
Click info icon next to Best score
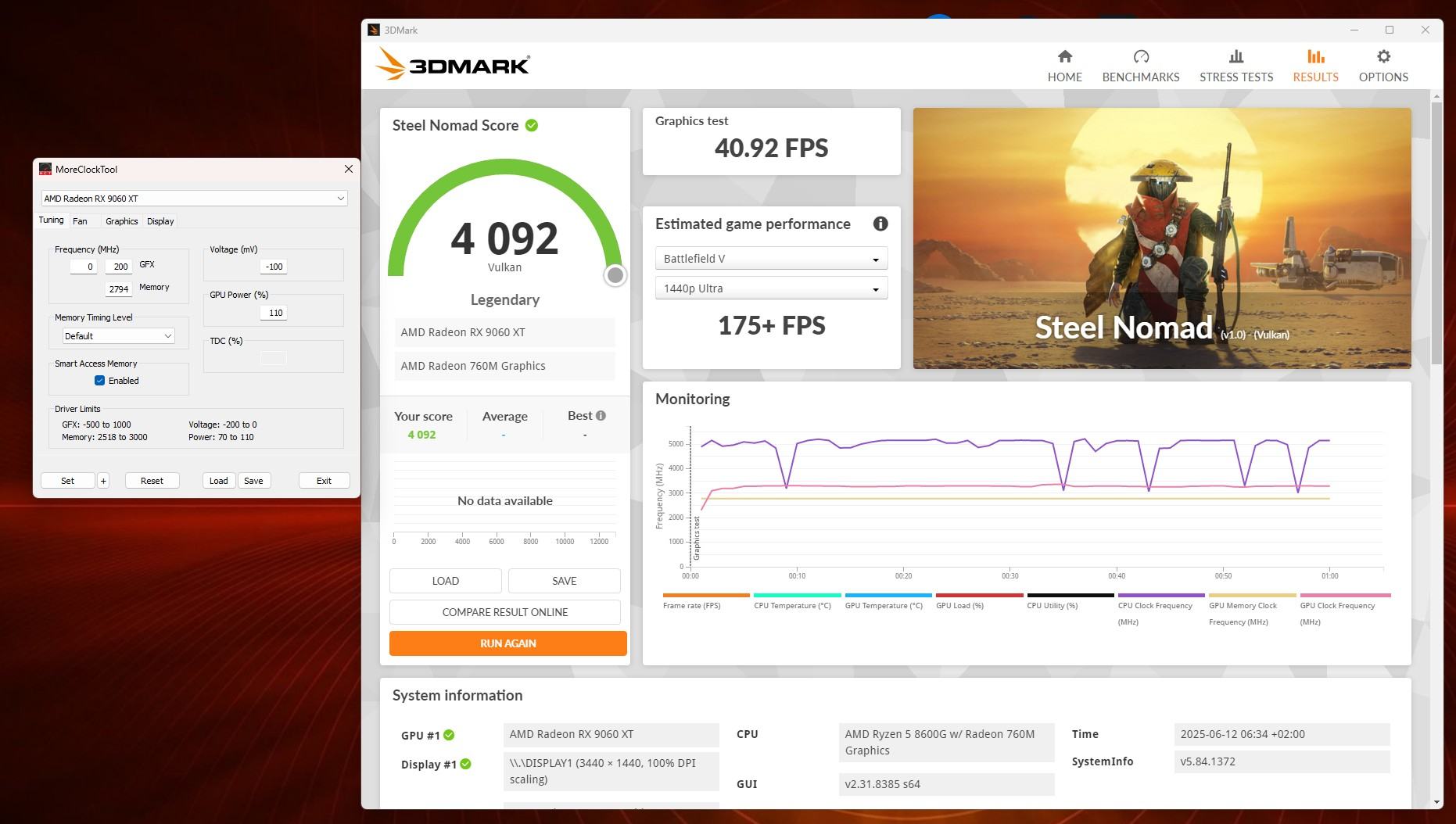[601, 416]
